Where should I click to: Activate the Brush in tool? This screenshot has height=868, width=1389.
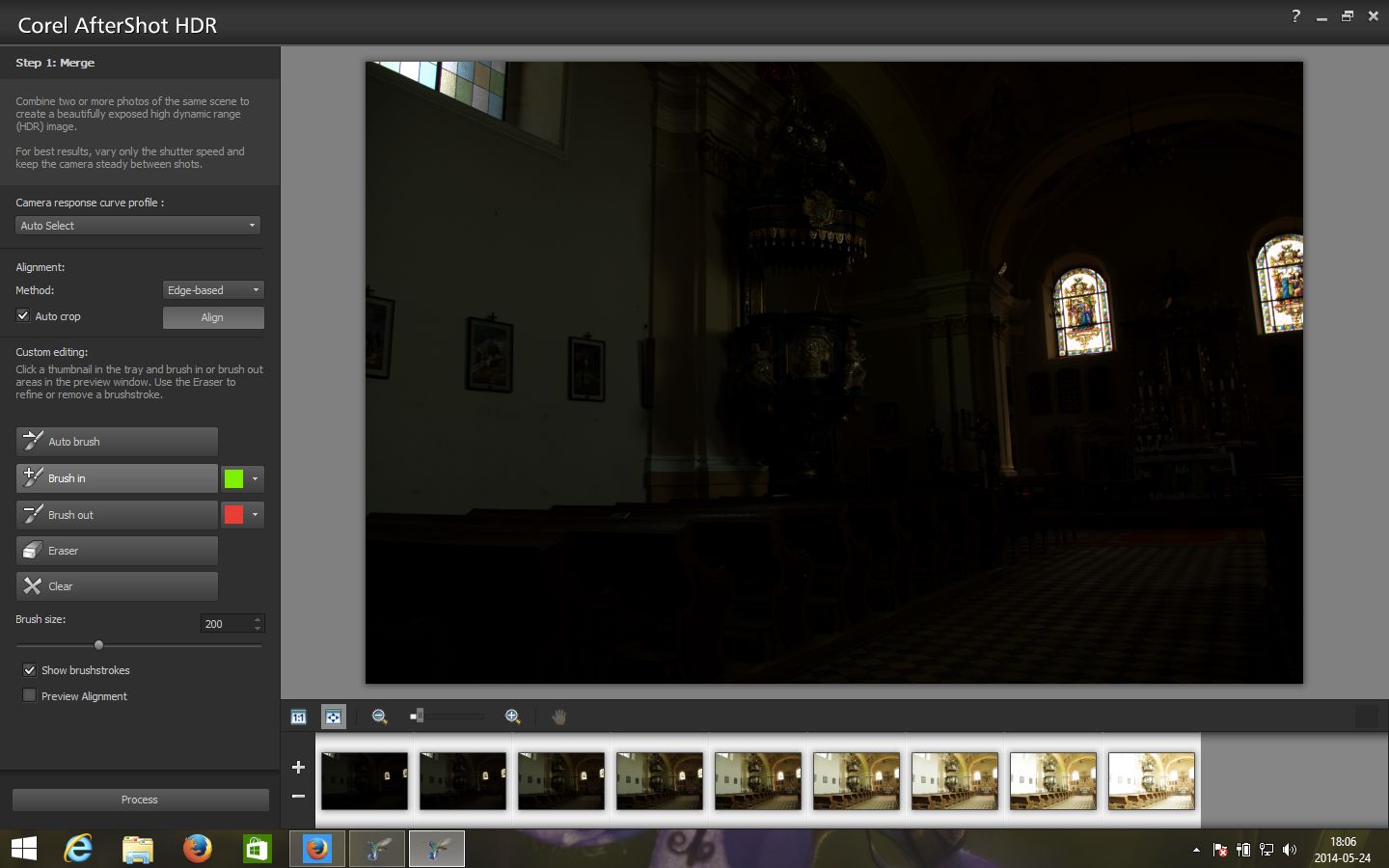click(117, 478)
